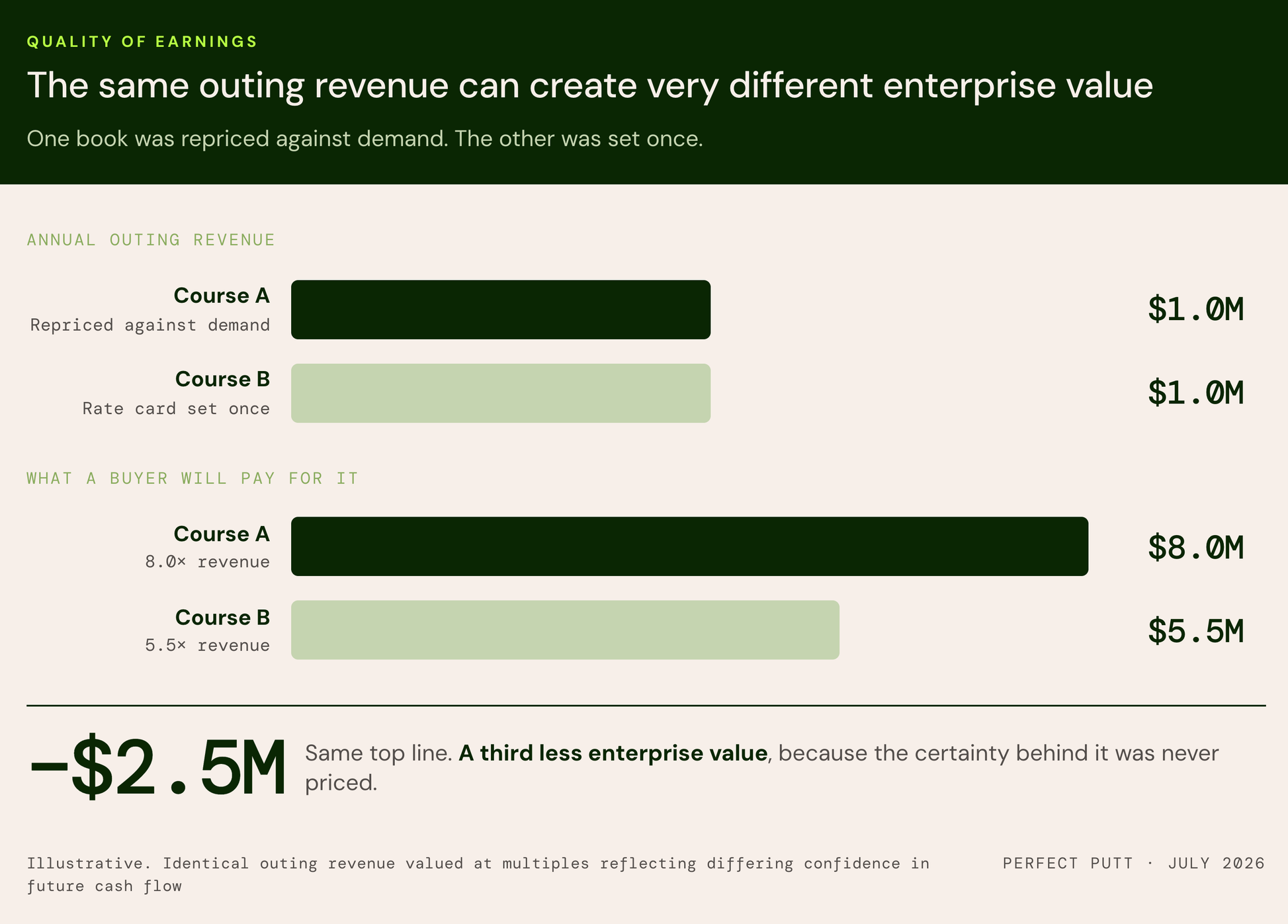
Task: Click the $1.0M value in the Rate card set once row
Action: click(1196, 393)
